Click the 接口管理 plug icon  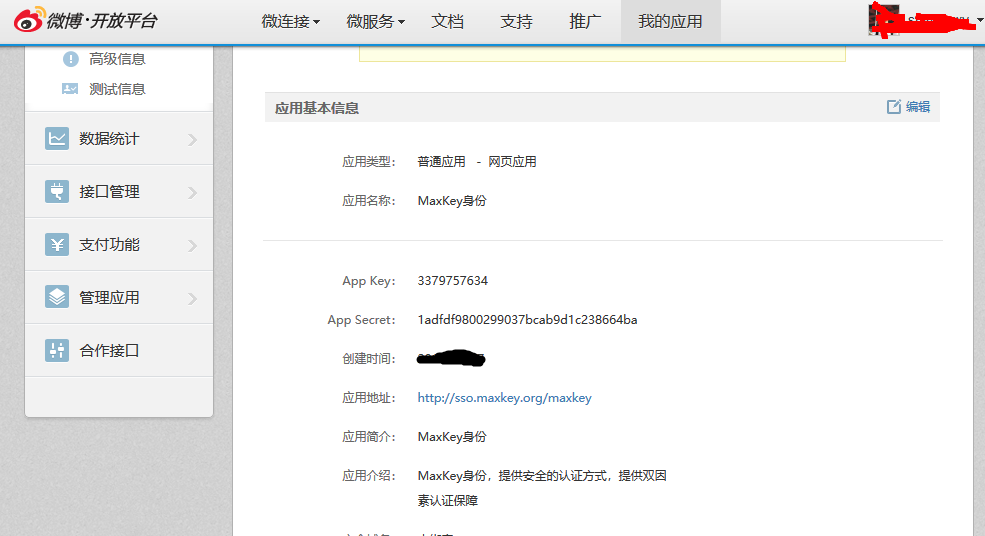57,192
